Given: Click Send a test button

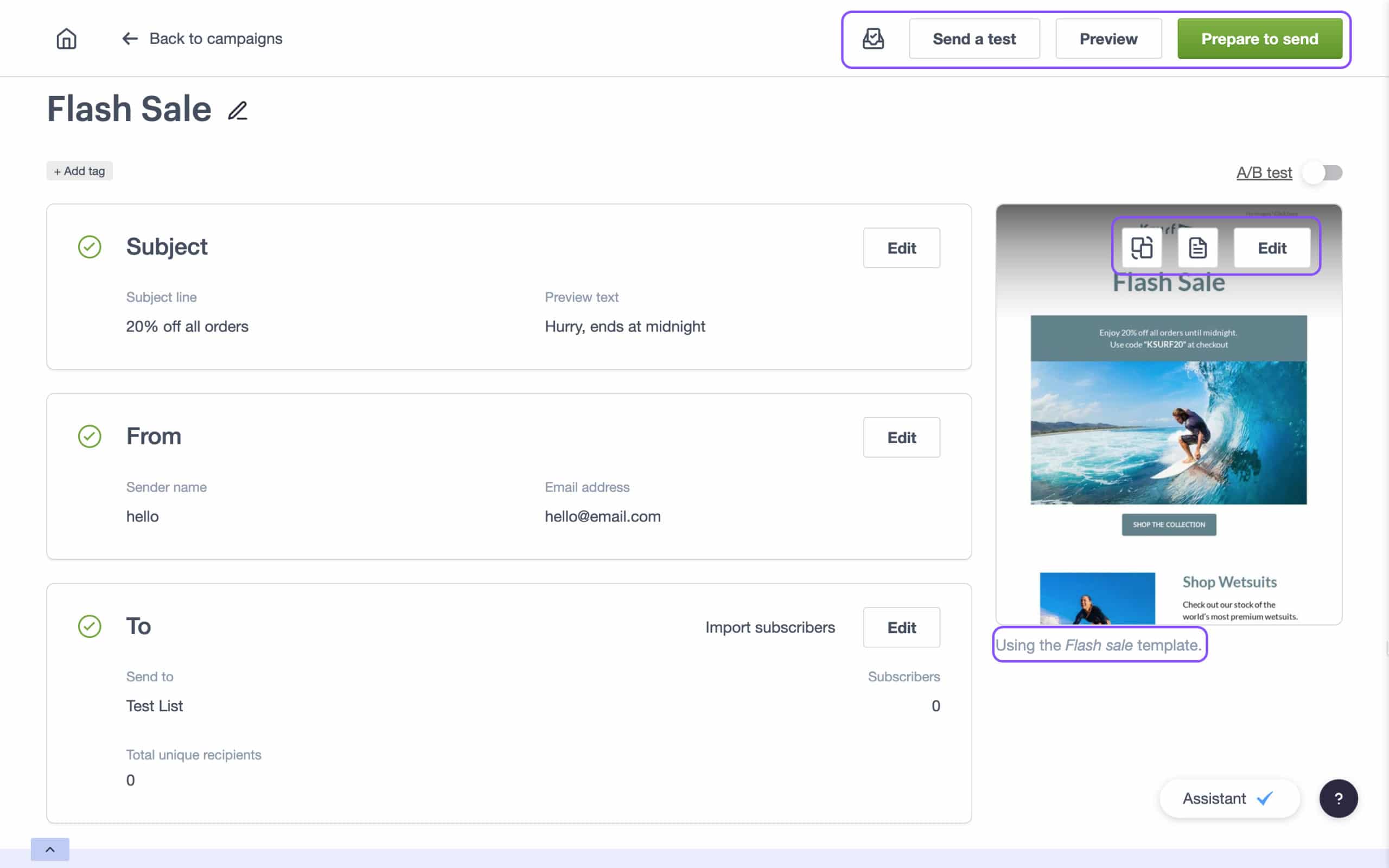Looking at the screenshot, I should coord(973,39).
